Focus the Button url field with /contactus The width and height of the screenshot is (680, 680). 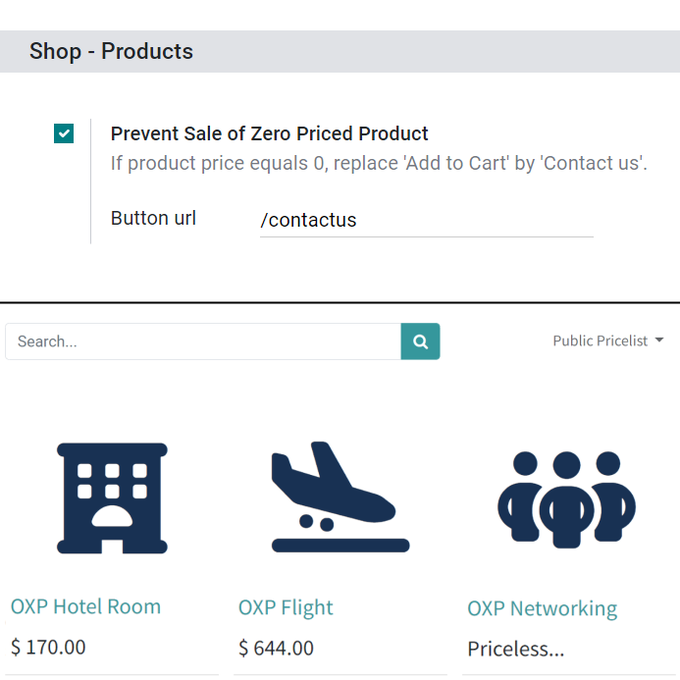coord(426,220)
